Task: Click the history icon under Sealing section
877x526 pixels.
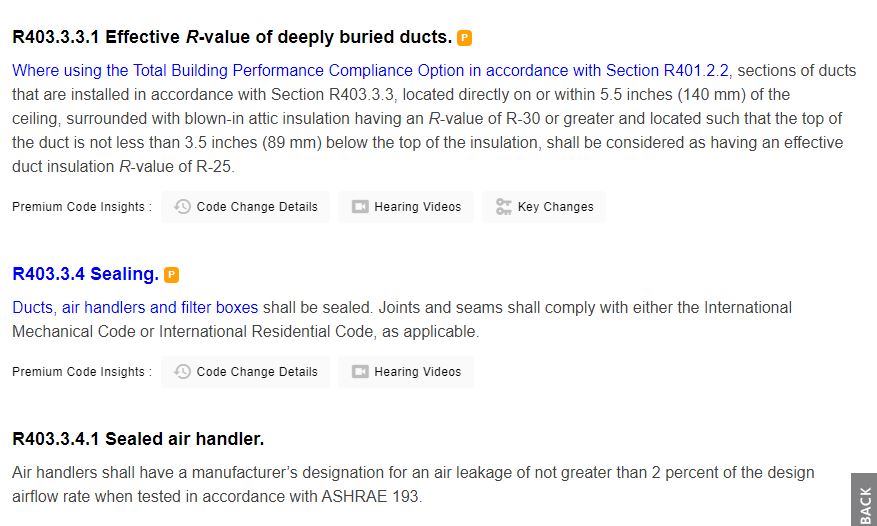Action: point(182,372)
